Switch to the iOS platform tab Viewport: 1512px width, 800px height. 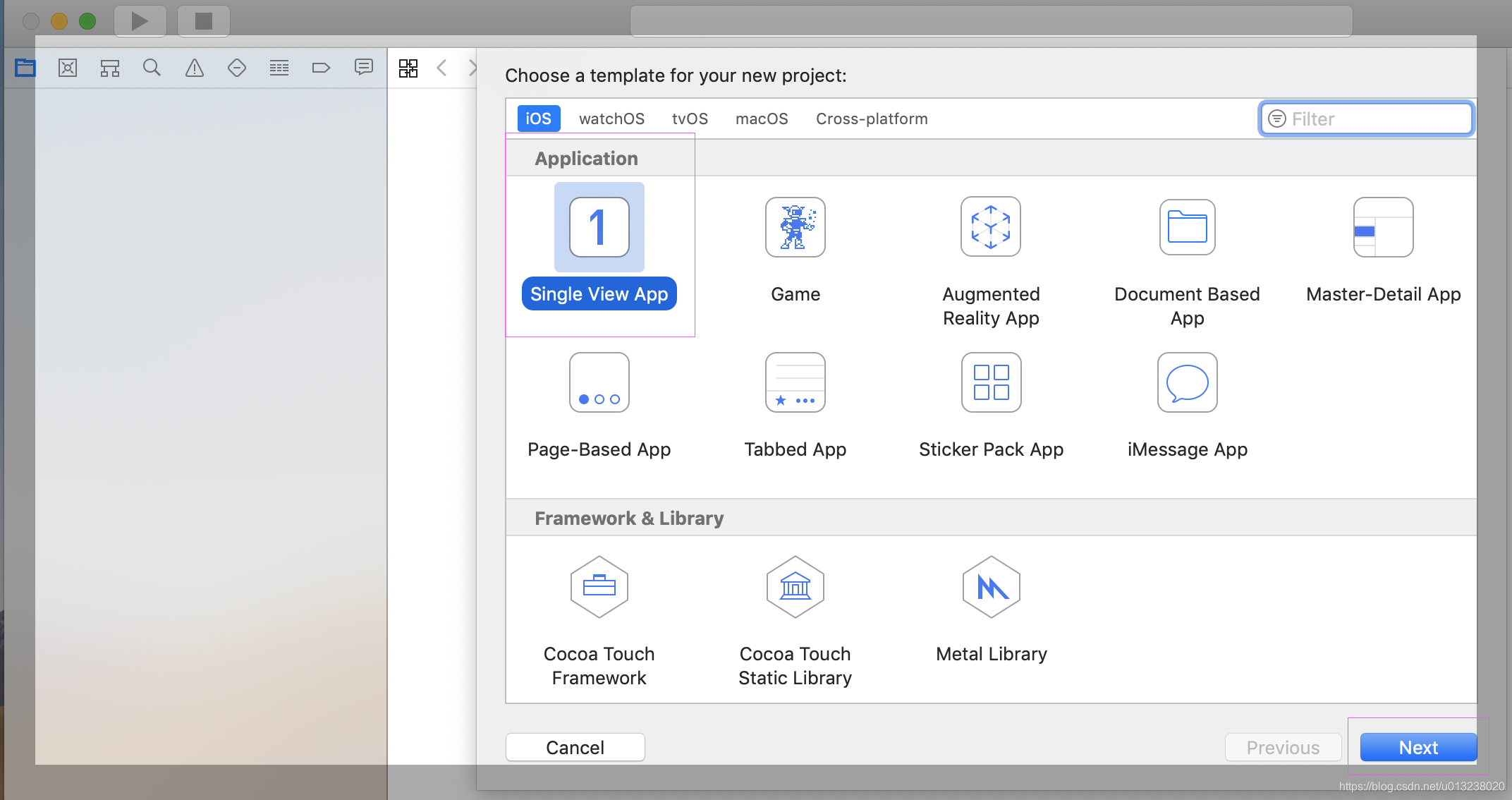tap(539, 119)
